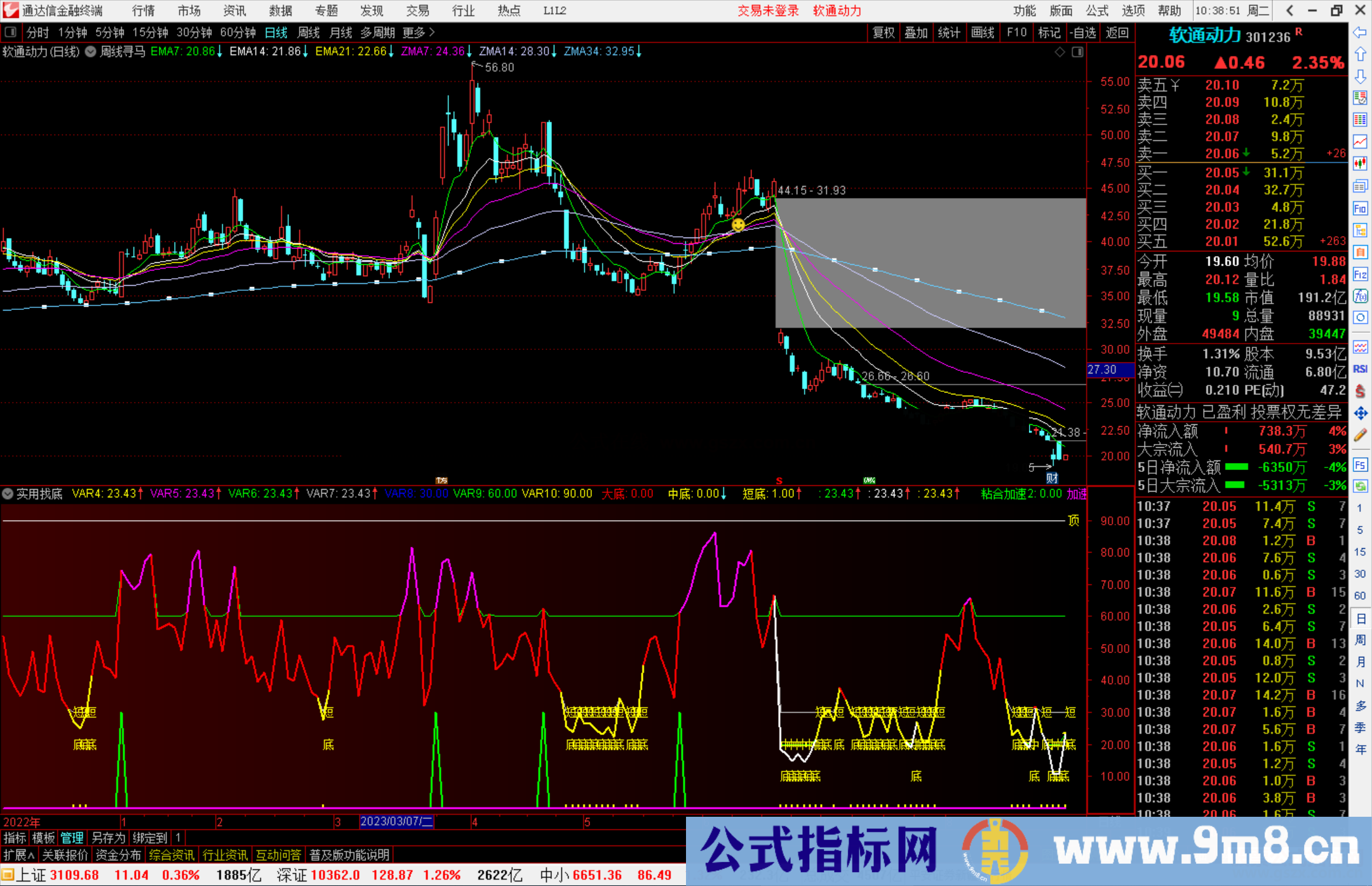Open the 多周期 multi-period option
This screenshot has height=886, width=1372.
378,32
